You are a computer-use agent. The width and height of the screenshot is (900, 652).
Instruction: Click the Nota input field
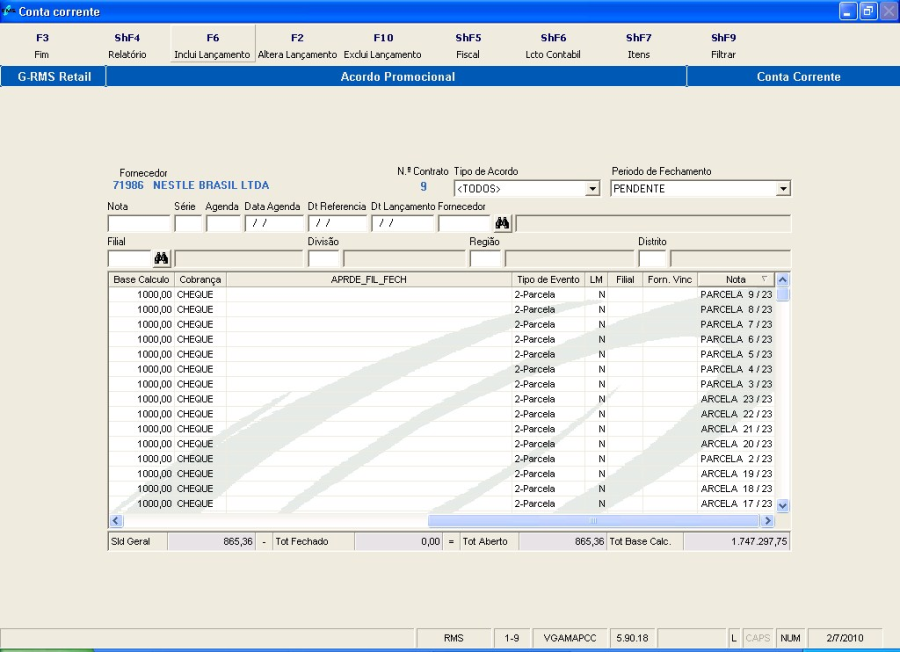(x=139, y=223)
